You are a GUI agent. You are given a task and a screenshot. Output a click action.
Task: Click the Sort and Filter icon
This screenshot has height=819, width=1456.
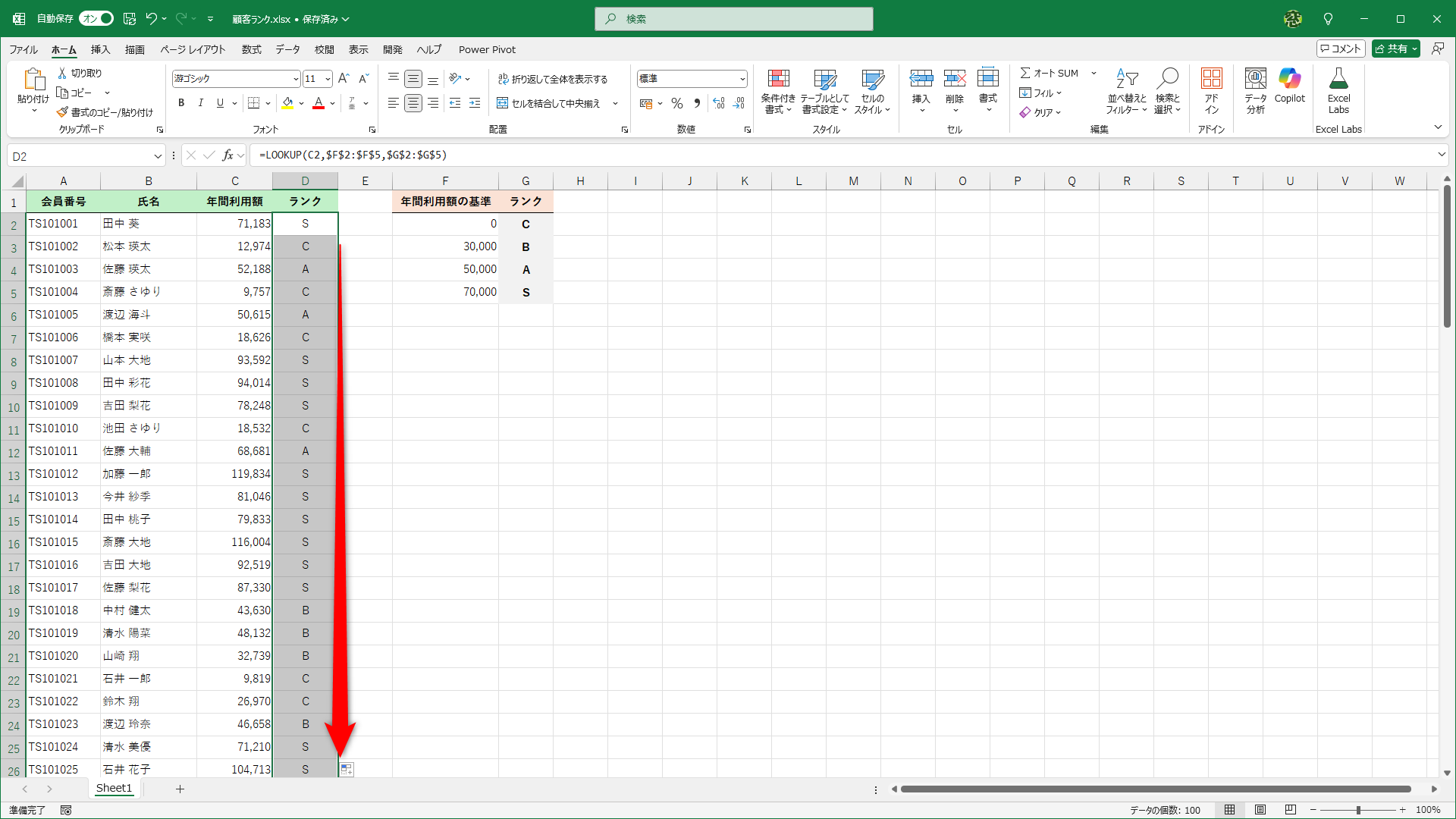[x=1126, y=79]
